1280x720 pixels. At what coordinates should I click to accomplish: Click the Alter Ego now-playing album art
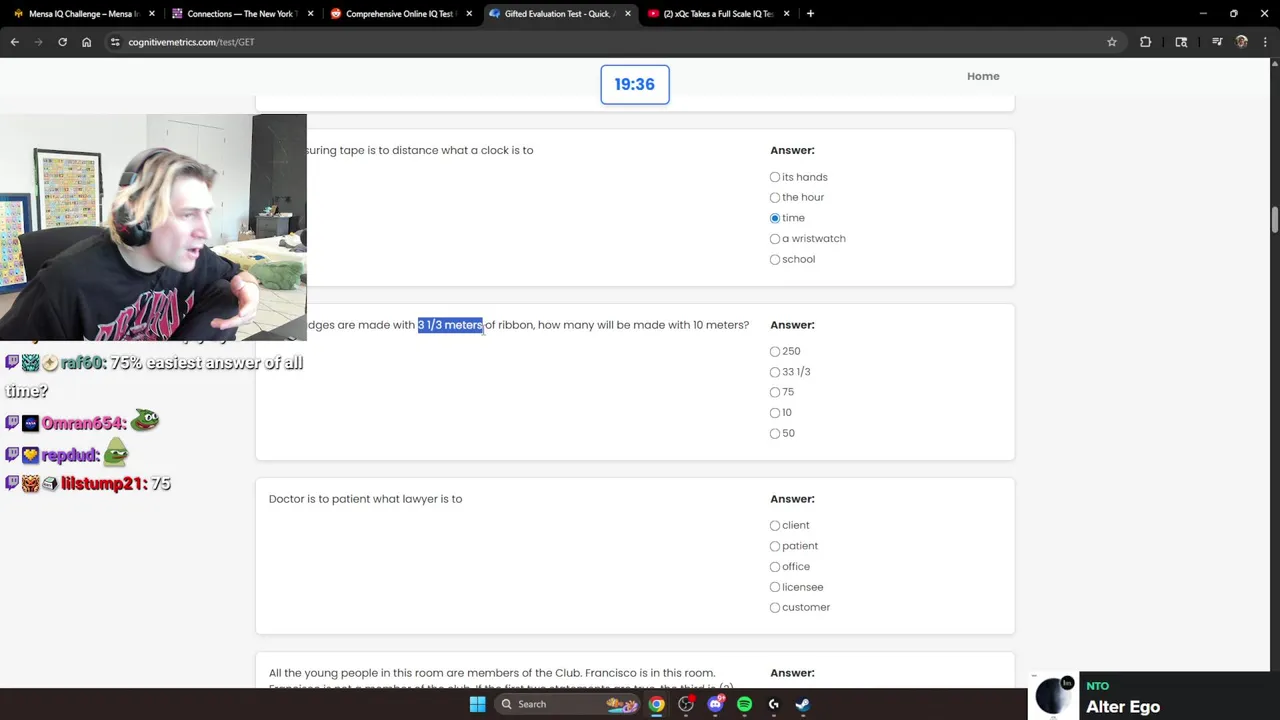coord(1054,696)
